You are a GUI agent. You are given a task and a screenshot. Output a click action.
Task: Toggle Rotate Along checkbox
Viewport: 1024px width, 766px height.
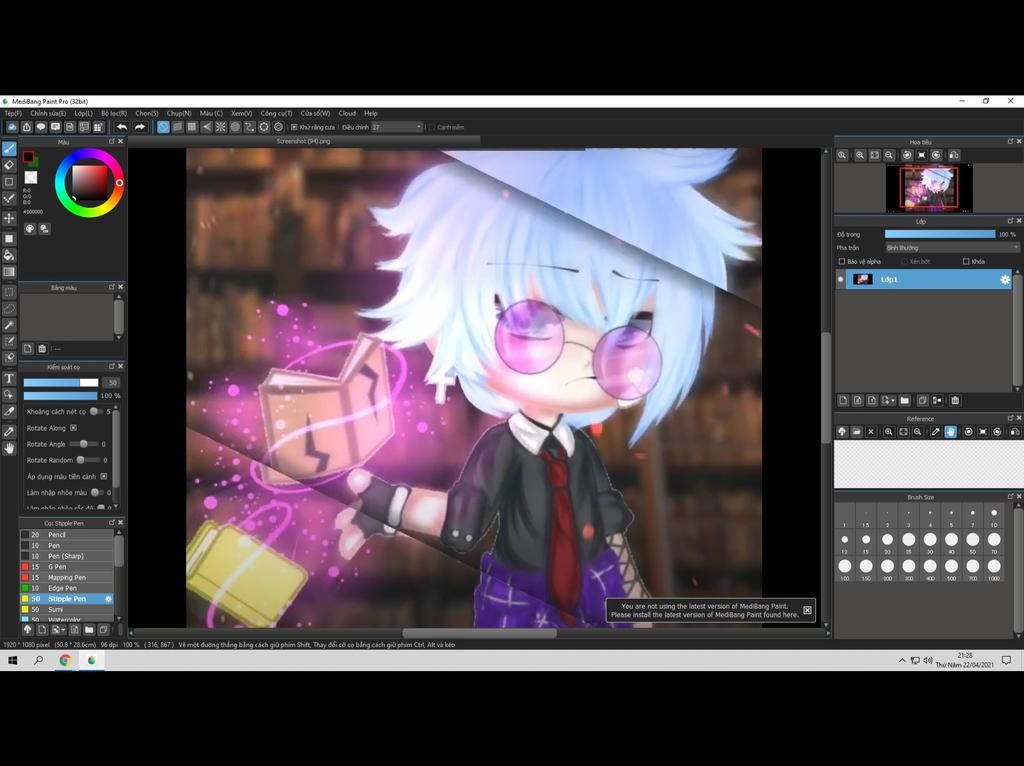point(73,428)
